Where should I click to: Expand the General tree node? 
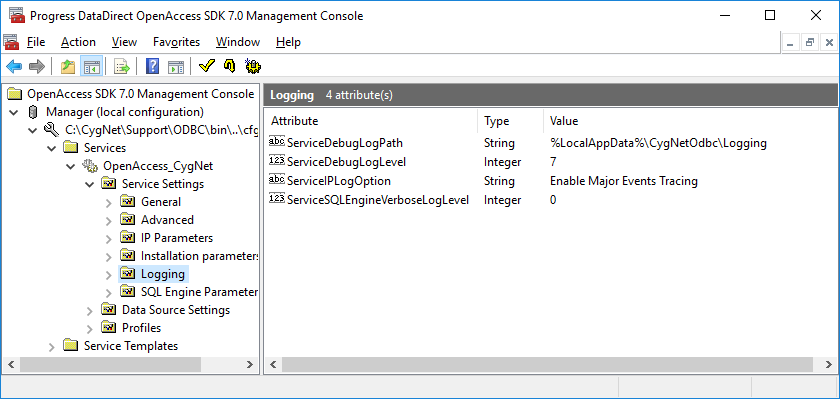coord(109,202)
